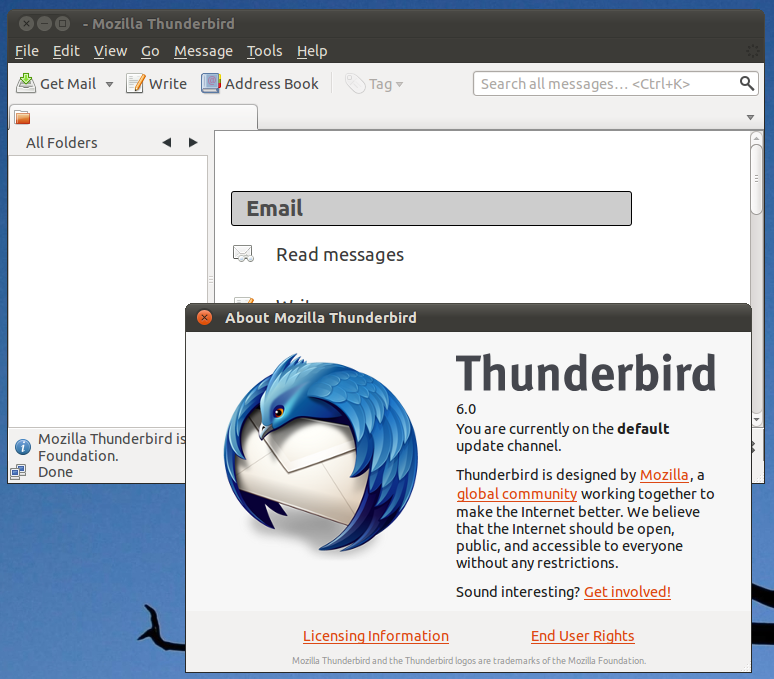Select the folder tab with orange icon

pos(133,117)
